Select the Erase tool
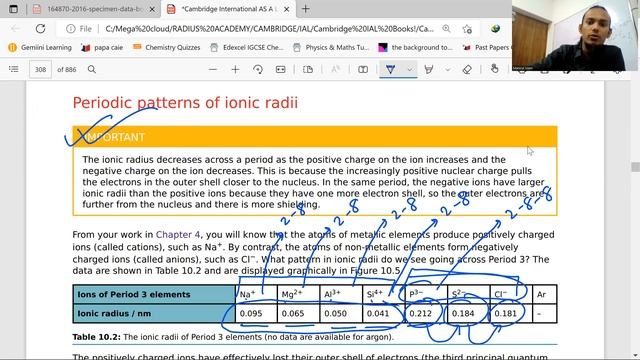The height and width of the screenshot is (360, 640). coord(467,69)
